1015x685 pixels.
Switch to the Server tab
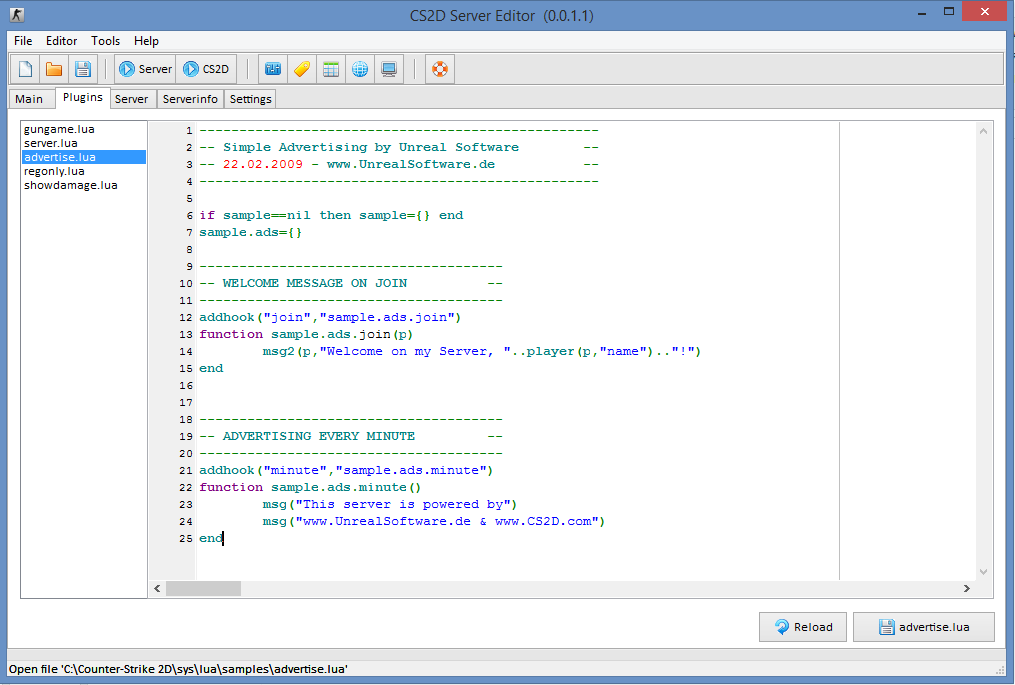[131, 98]
